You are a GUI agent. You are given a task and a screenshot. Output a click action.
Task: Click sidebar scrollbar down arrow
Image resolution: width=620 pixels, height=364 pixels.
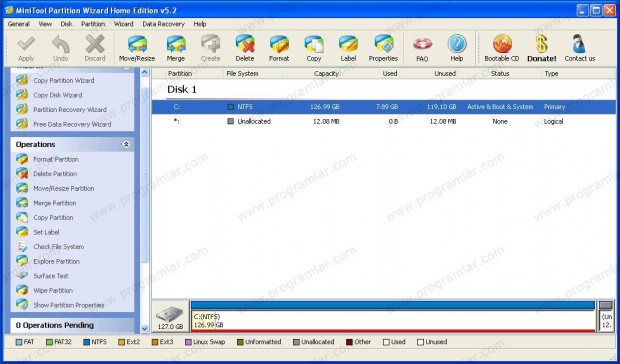click(x=145, y=328)
